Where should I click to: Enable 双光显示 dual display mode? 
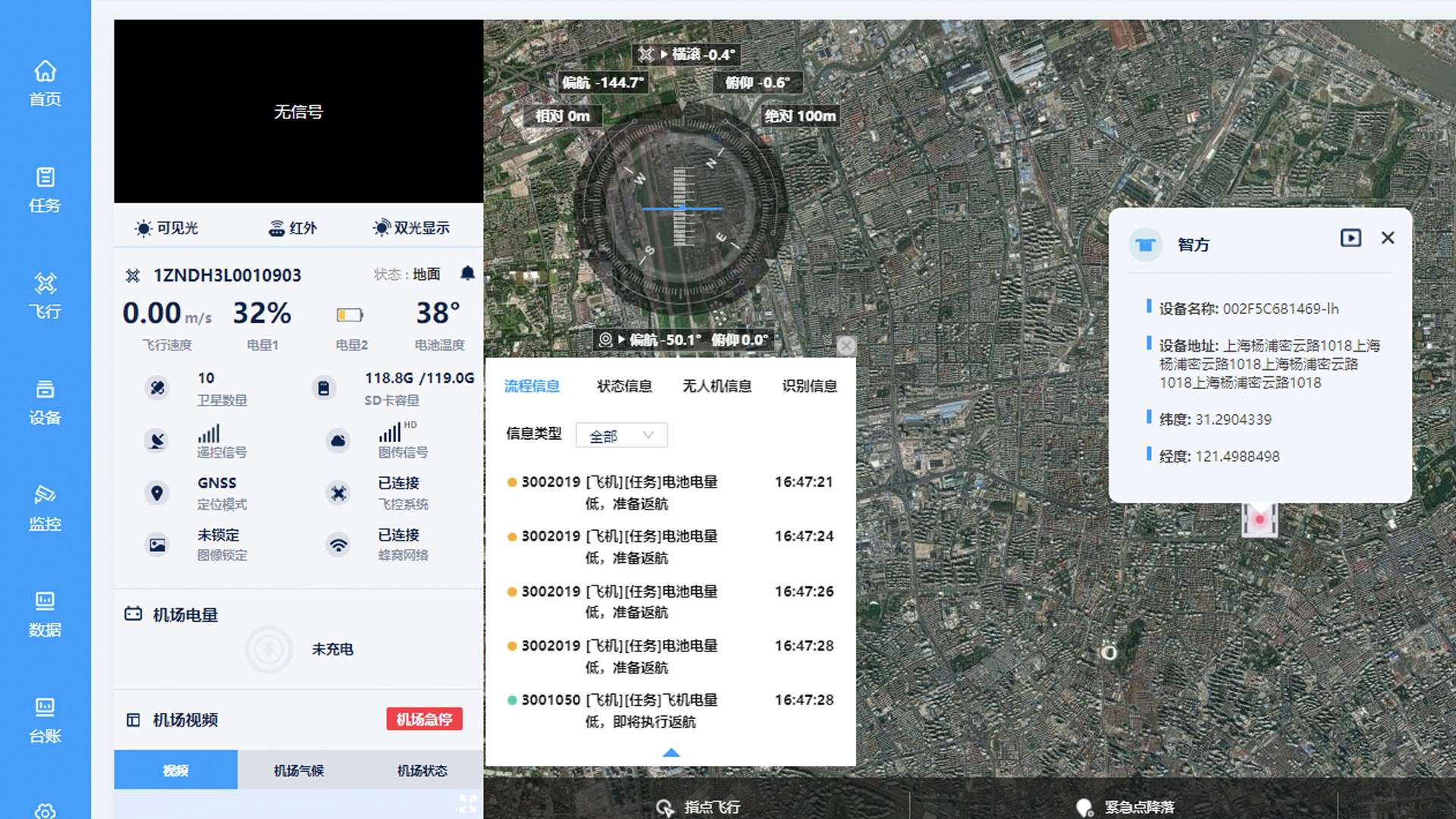tap(412, 228)
